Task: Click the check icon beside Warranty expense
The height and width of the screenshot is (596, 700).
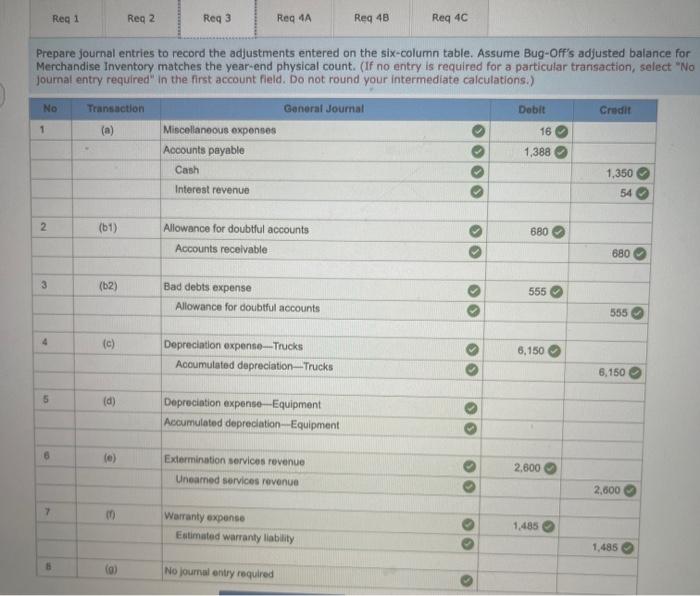Action: click(468, 524)
